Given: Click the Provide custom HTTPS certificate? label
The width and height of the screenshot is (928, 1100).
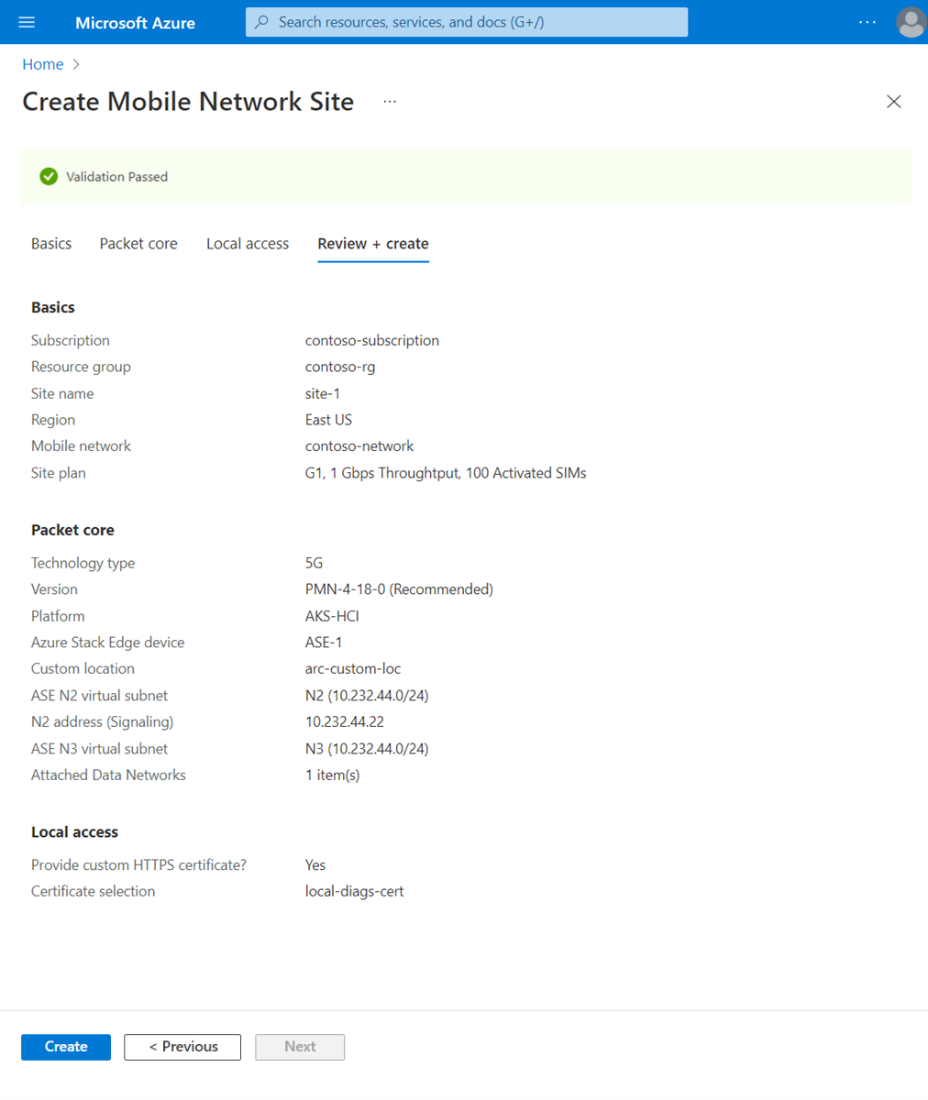Looking at the screenshot, I should click(x=139, y=866).
